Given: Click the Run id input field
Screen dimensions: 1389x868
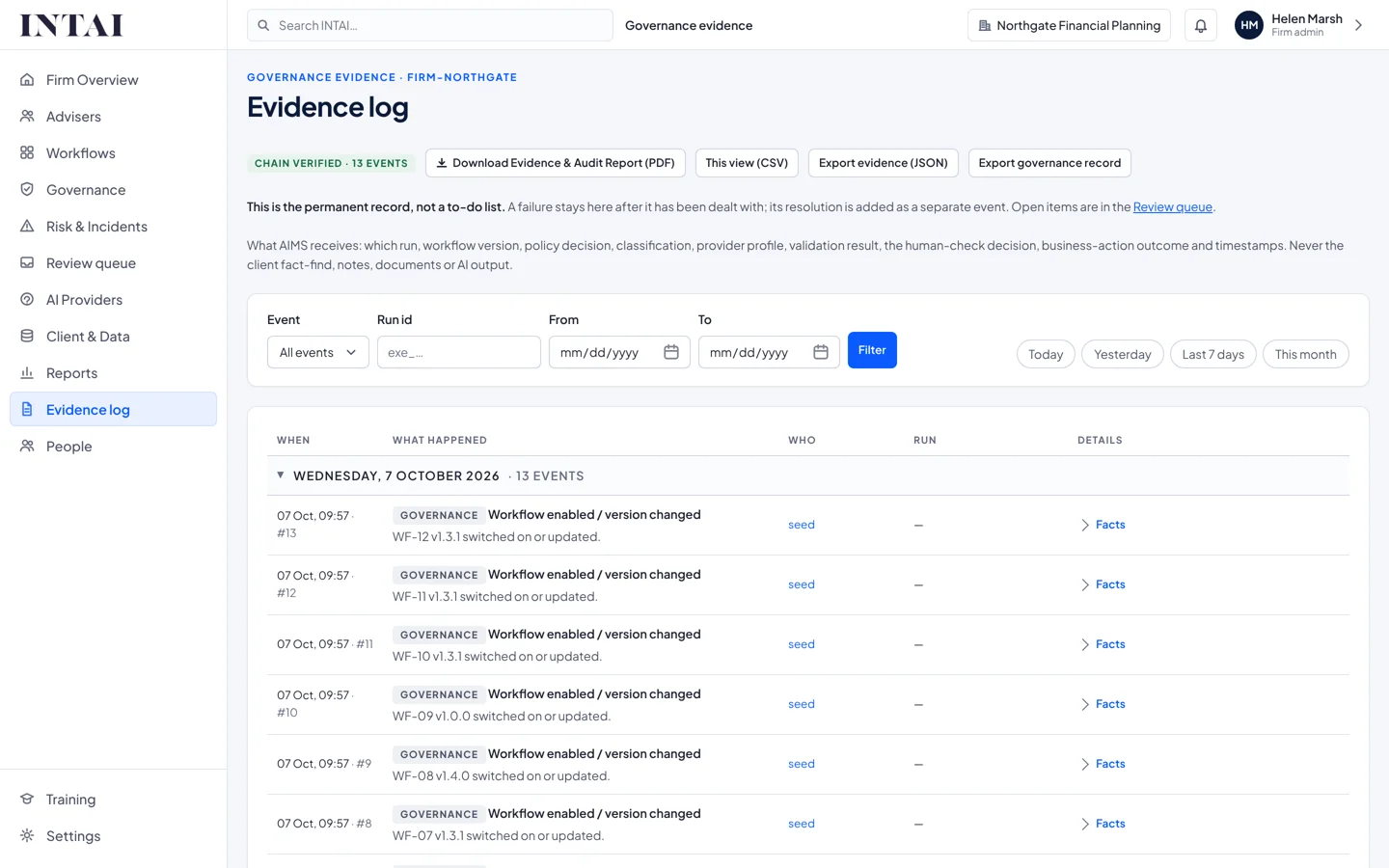Looking at the screenshot, I should (x=459, y=353).
